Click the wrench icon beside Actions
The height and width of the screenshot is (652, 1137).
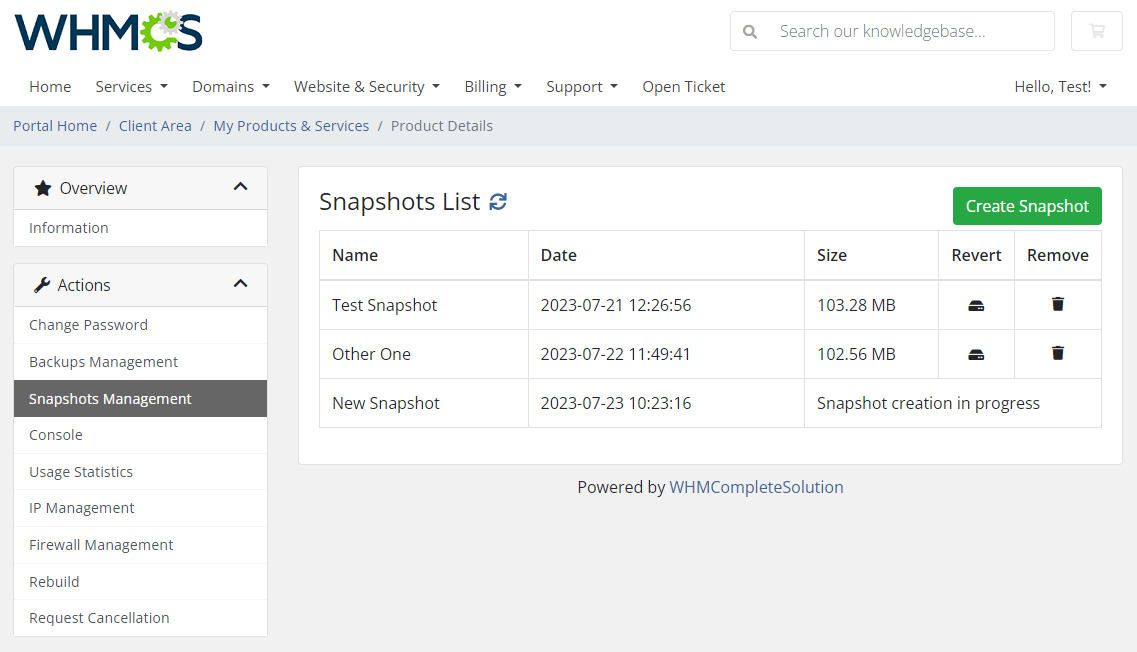(x=40, y=284)
